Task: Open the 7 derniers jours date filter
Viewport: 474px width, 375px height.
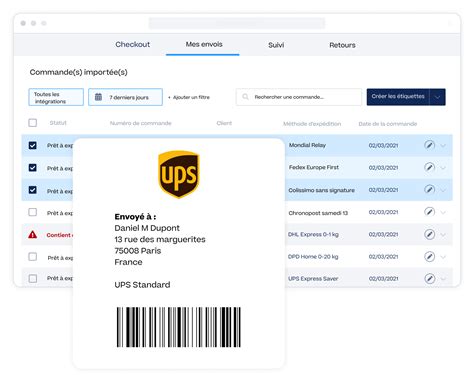Action: [x=125, y=97]
